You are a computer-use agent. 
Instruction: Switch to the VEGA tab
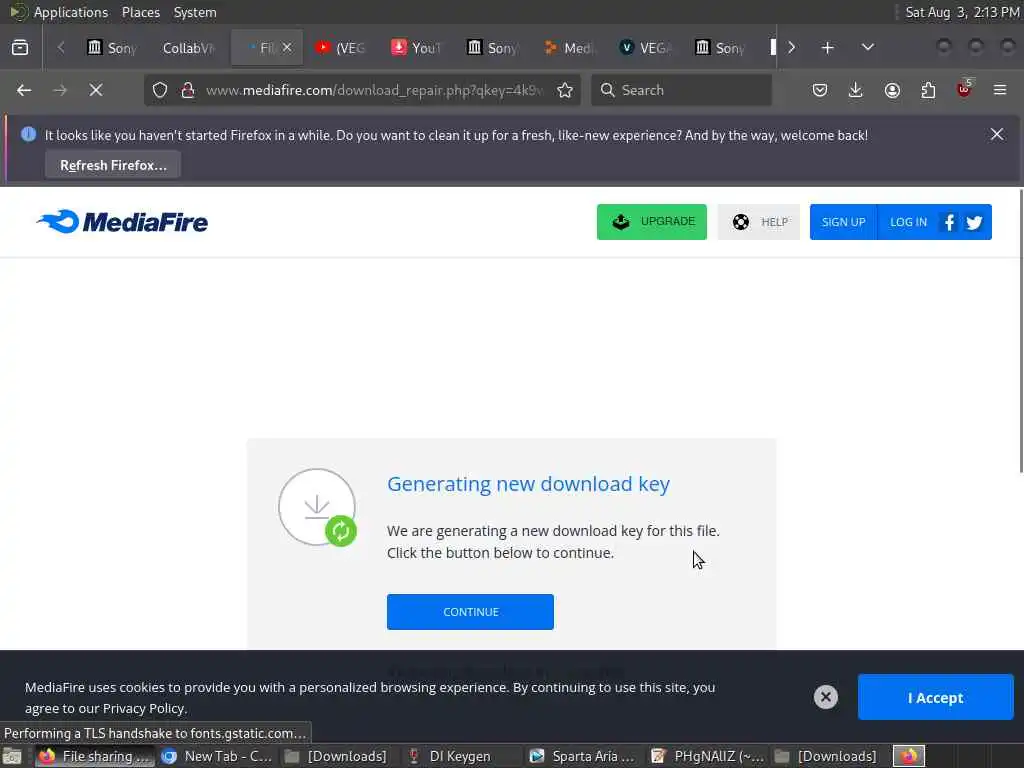[x=645, y=48]
